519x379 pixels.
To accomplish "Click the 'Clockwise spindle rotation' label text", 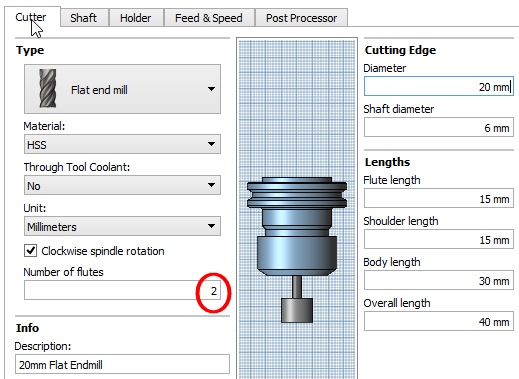I will tap(103, 251).
